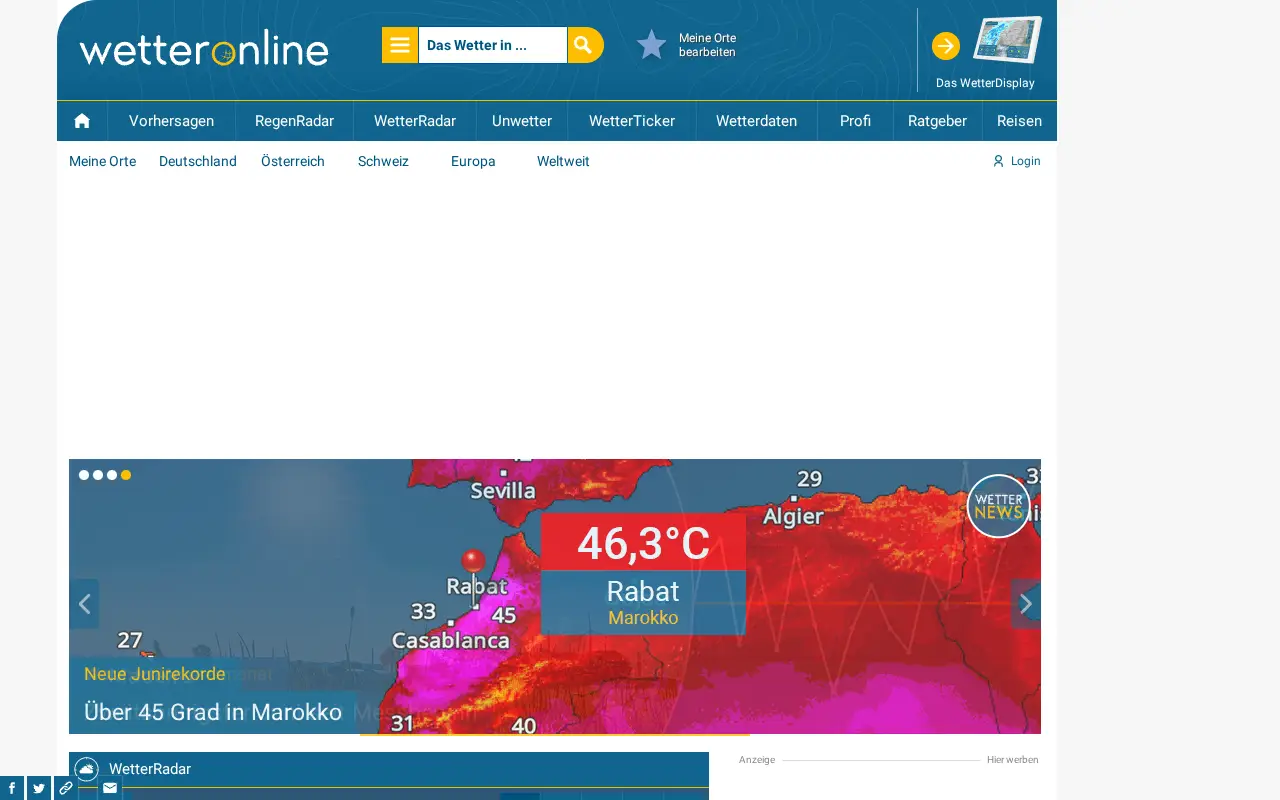Advance to the next news carousel slide

click(x=1026, y=604)
